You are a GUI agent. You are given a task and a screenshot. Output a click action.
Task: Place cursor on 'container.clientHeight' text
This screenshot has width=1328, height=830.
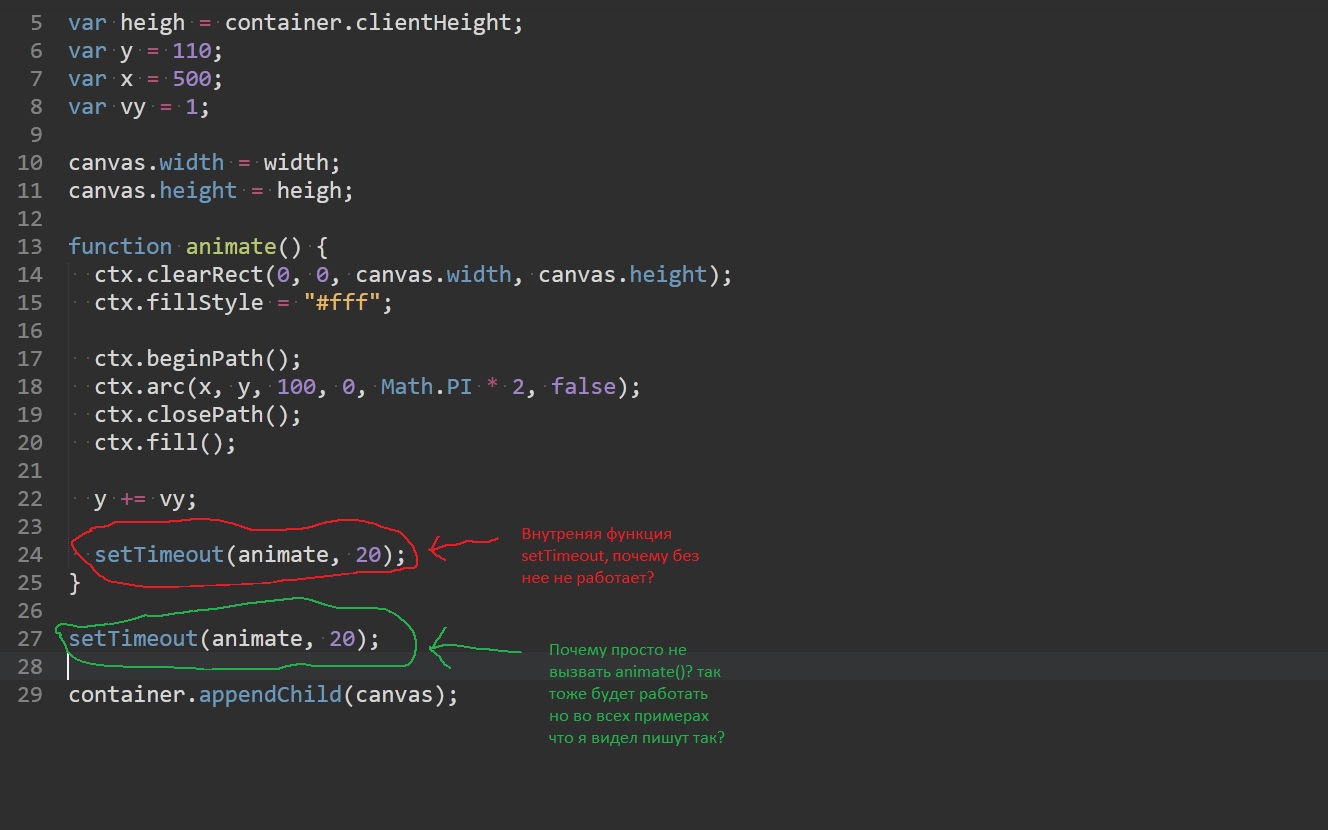point(368,23)
